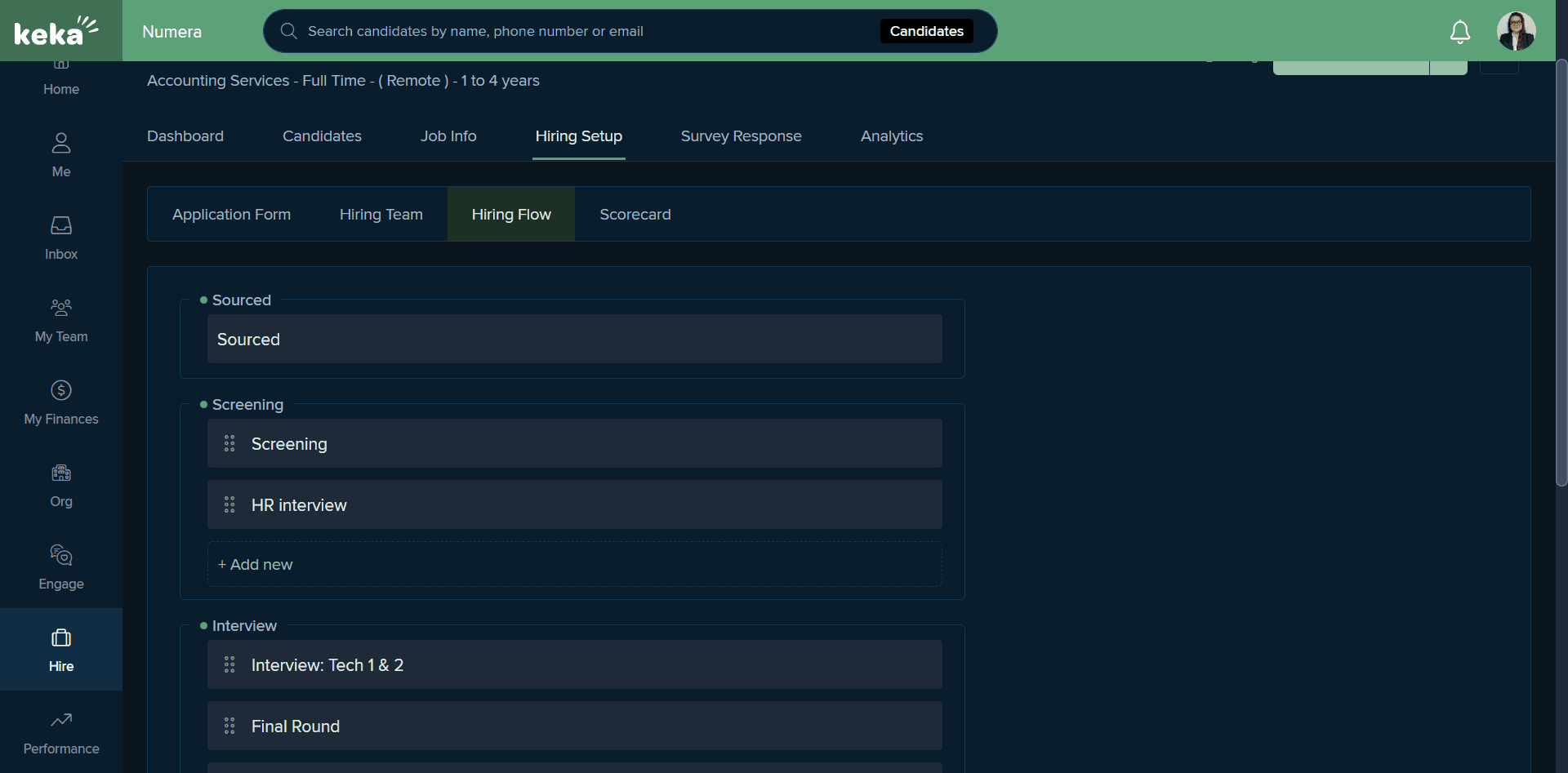Open the Engage section
1568x773 pixels.
(x=61, y=567)
